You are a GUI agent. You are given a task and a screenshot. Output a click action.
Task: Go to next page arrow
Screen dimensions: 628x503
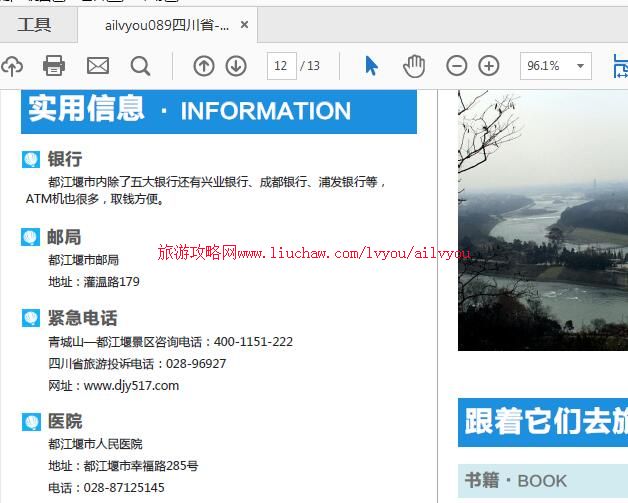click(236, 66)
